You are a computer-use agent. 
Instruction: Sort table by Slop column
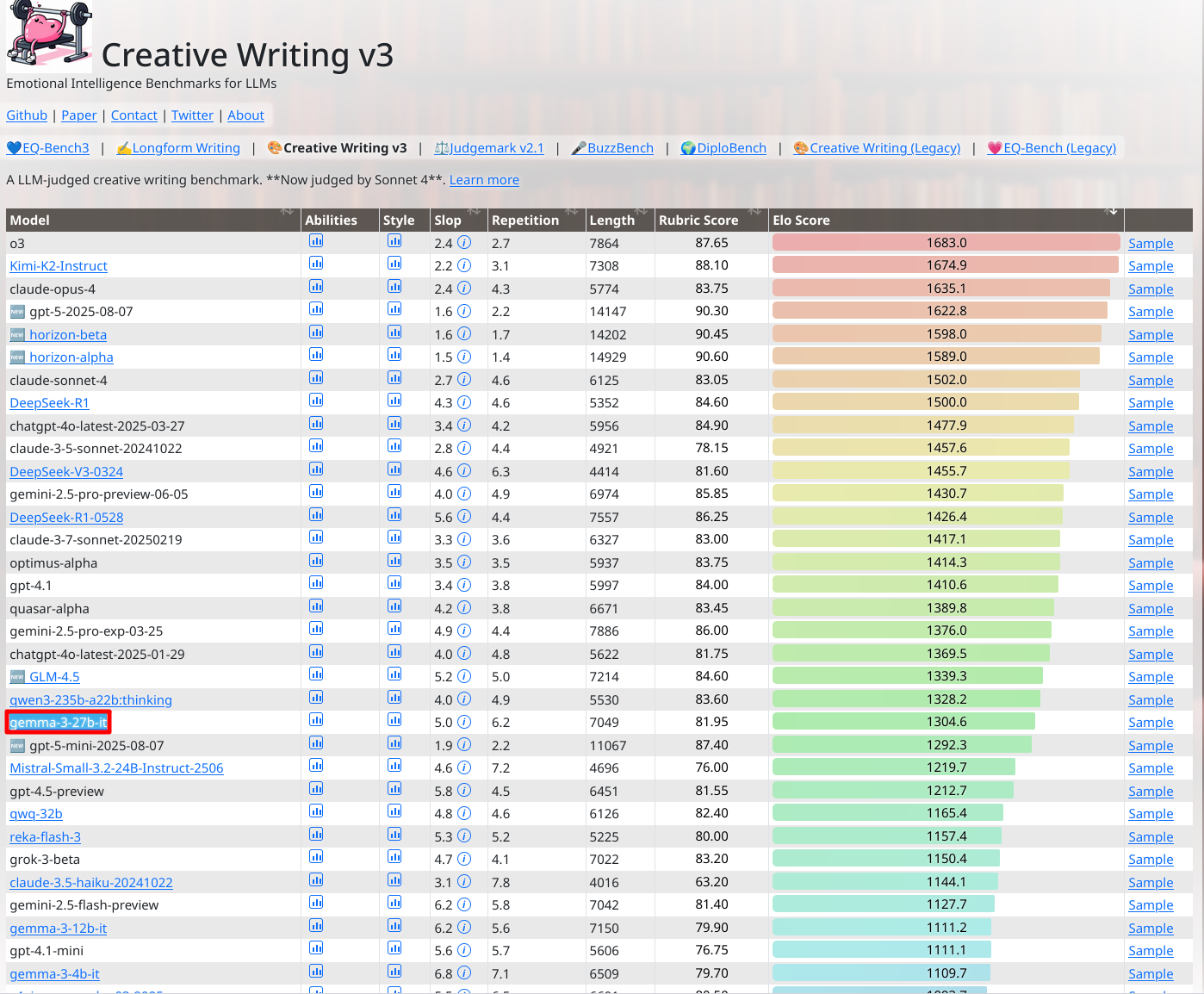tap(458, 220)
